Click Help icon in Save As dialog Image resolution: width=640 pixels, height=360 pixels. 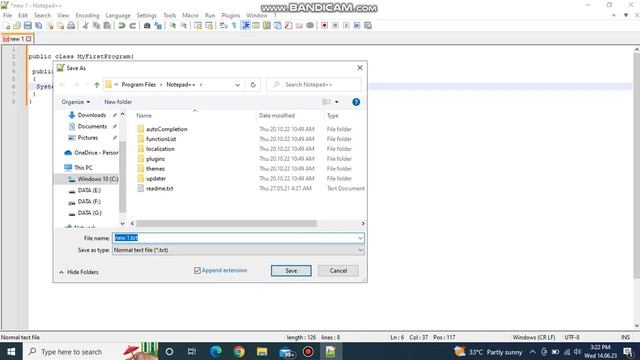tap(356, 102)
